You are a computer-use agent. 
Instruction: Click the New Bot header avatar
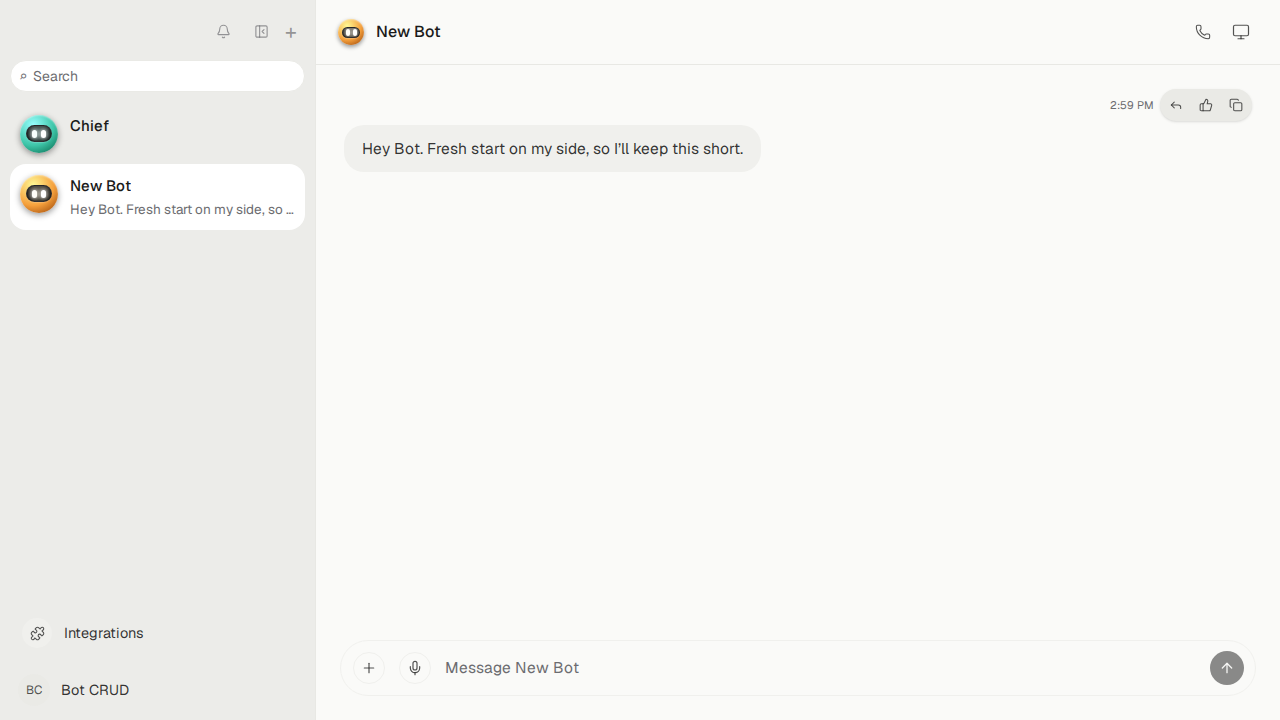[x=351, y=33]
